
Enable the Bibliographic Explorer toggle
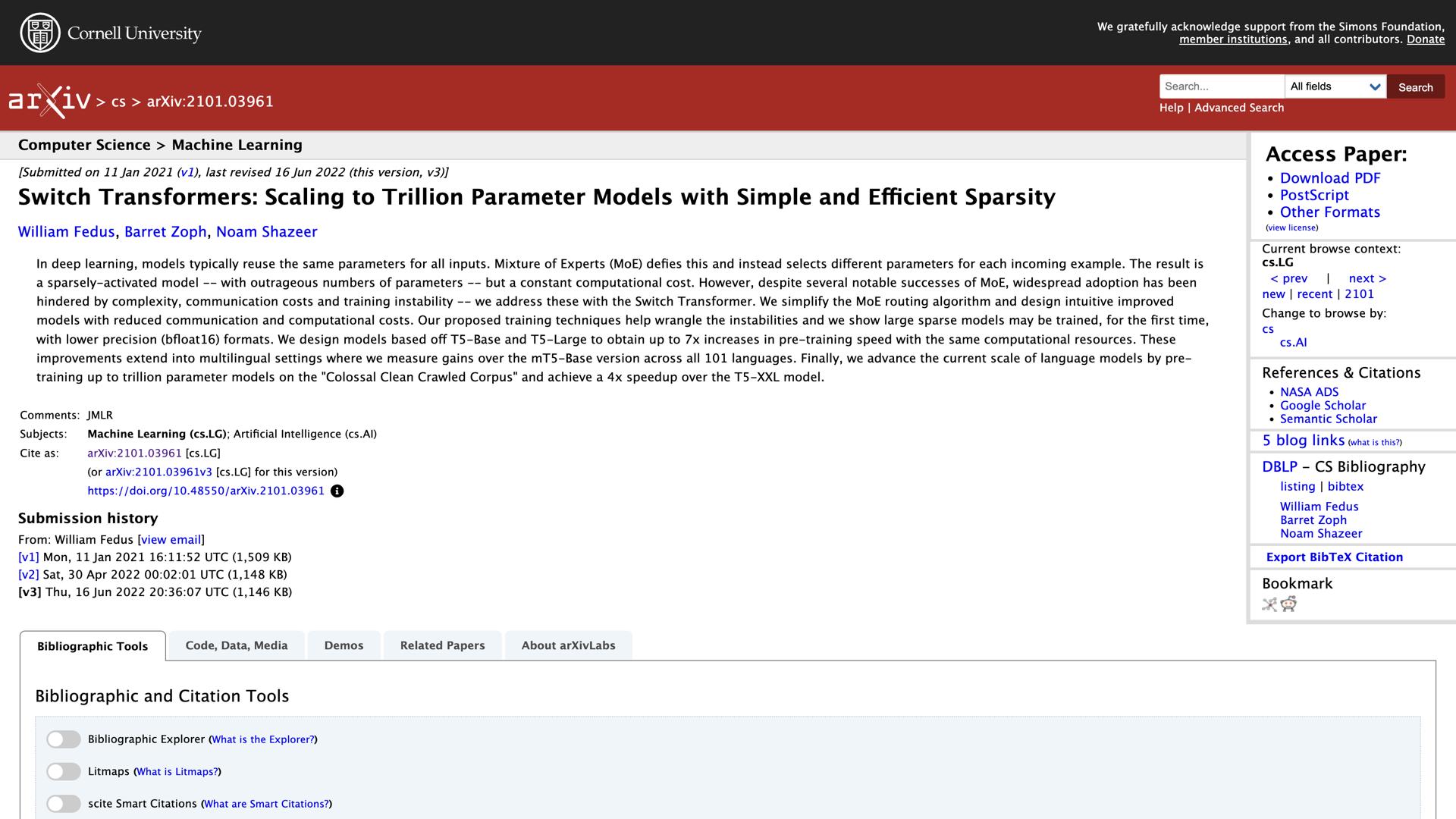click(64, 739)
